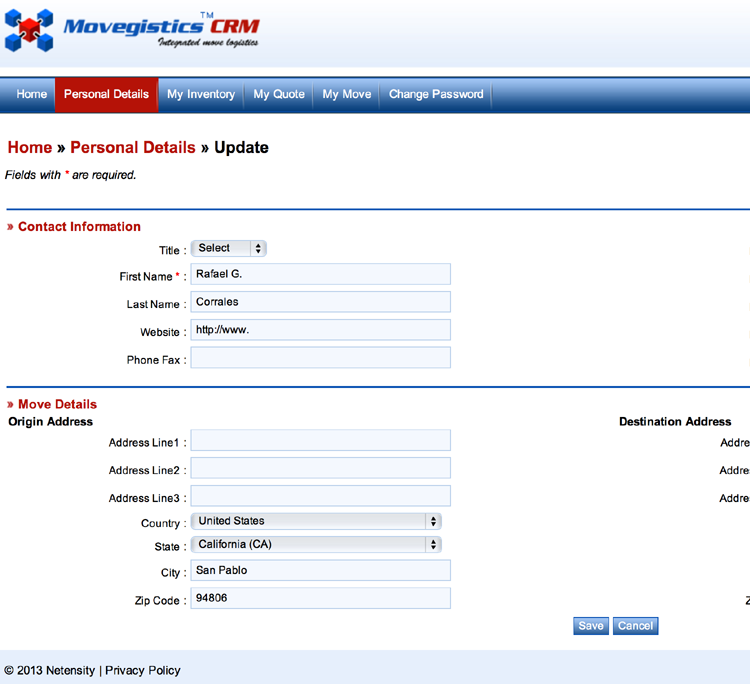750x684 pixels.
Task: Open the State dropdown showing California (CA)
Action: [316, 544]
